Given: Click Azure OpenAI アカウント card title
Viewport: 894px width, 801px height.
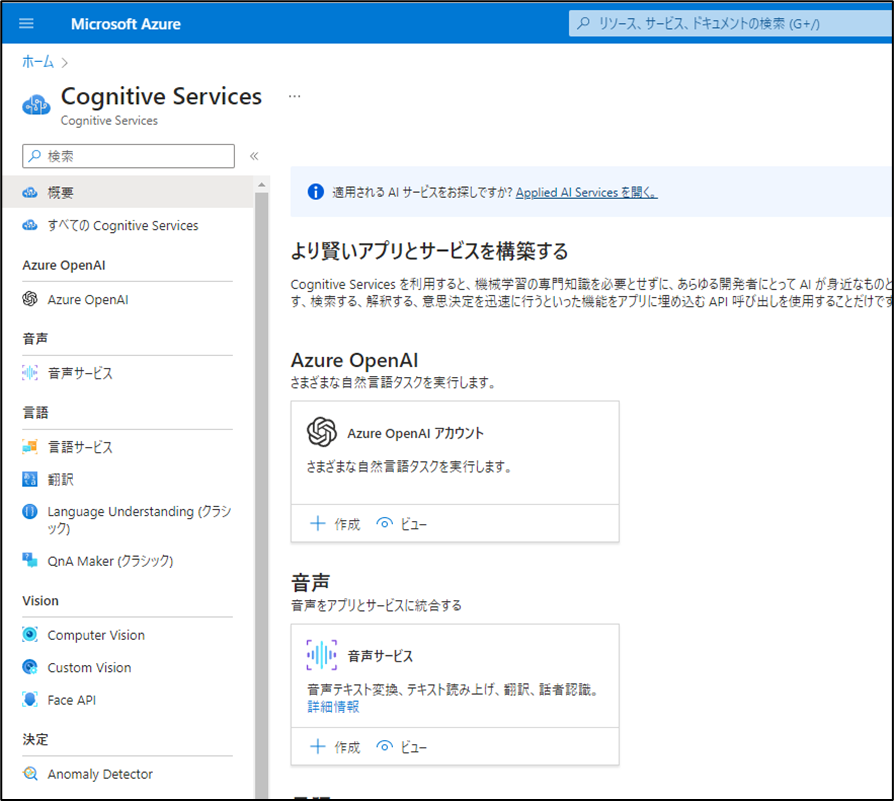Looking at the screenshot, I should pyautogui.click(x=415, y=433).
